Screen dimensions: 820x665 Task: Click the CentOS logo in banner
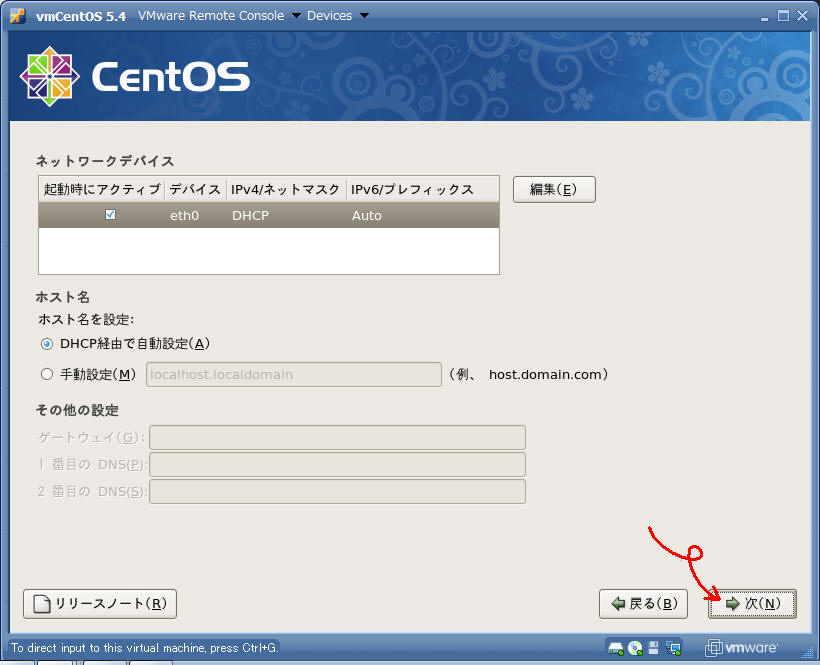[135, 77]
